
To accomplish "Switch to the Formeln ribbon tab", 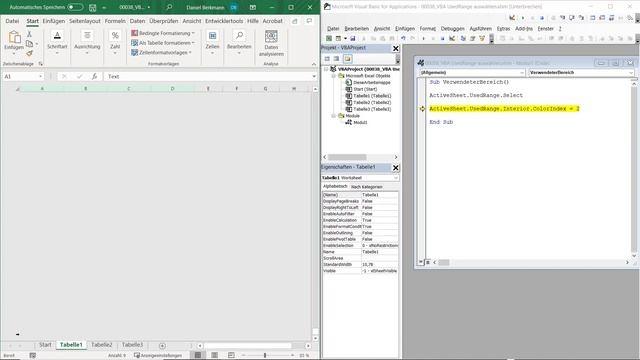I will coord(115,21).
